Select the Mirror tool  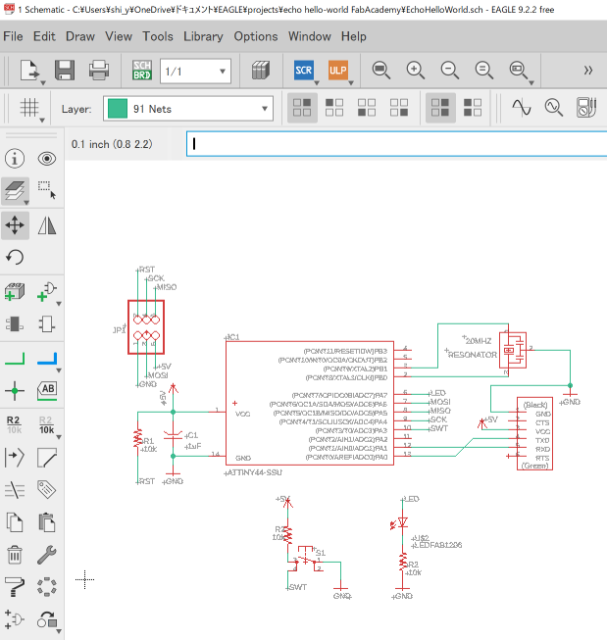click(x=47, y=225)
